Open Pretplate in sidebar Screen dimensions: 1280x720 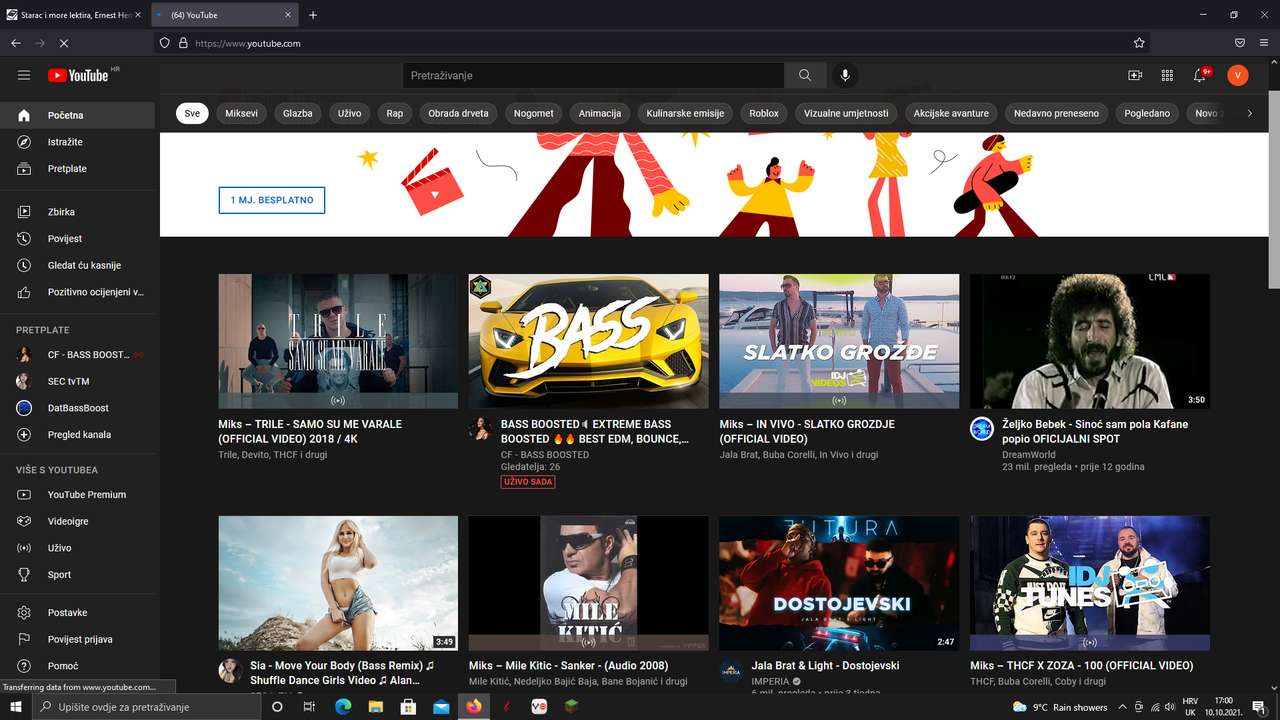[x=79, y=169]
